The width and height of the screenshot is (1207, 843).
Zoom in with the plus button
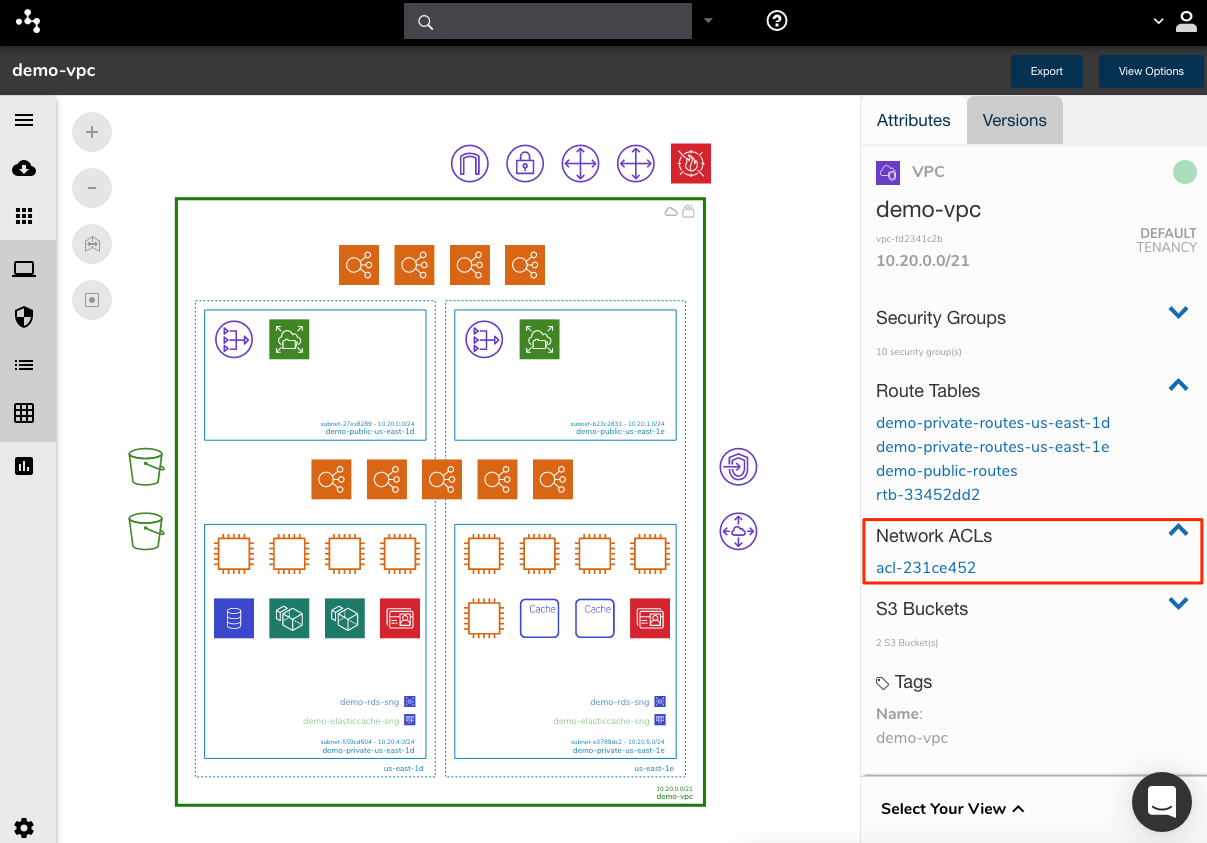coord(92,132)
